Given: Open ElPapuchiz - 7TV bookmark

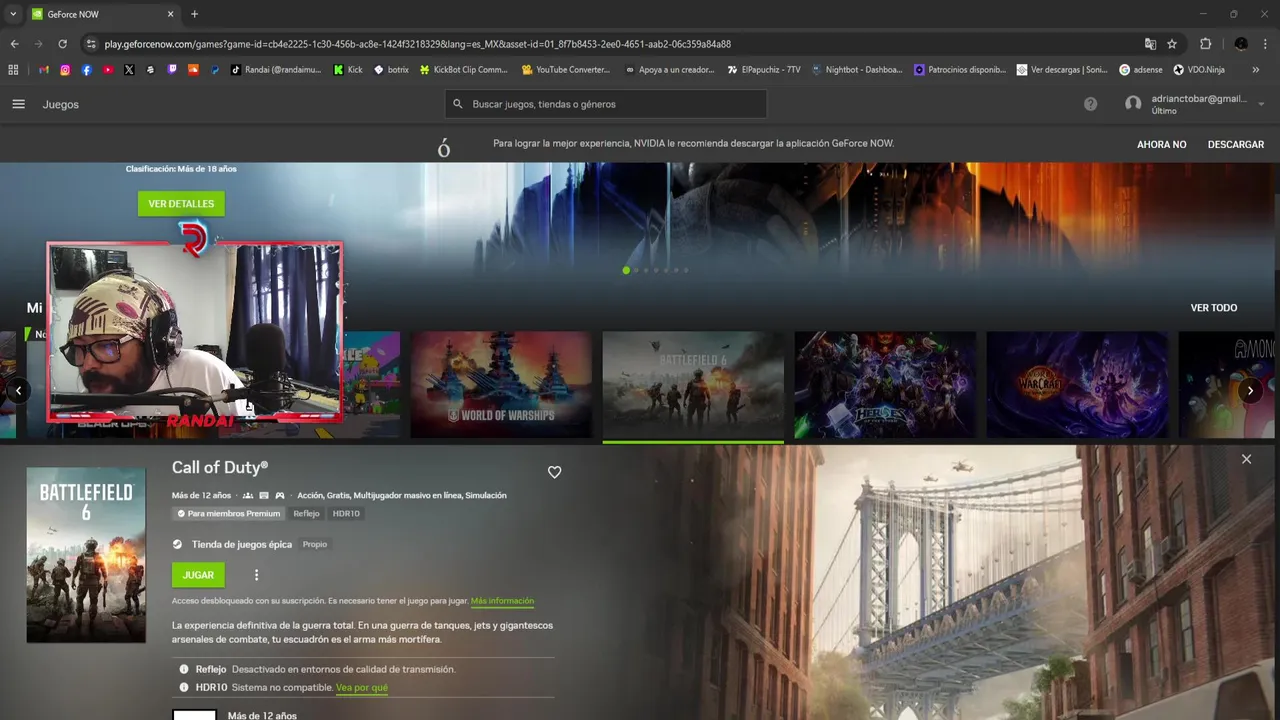Looking at the screenshot, I should tap(764, 70).
